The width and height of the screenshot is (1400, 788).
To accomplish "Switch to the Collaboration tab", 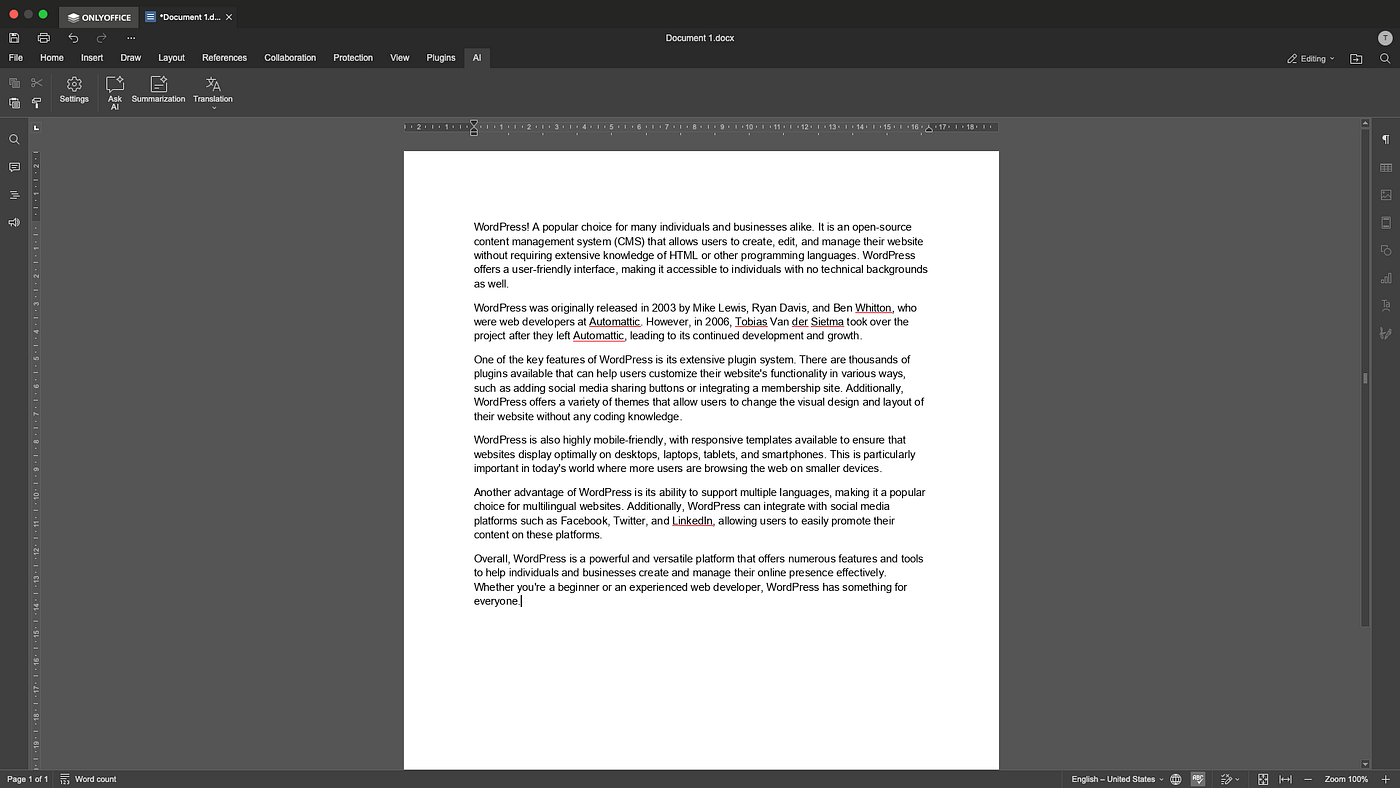I will click(290, 58).
